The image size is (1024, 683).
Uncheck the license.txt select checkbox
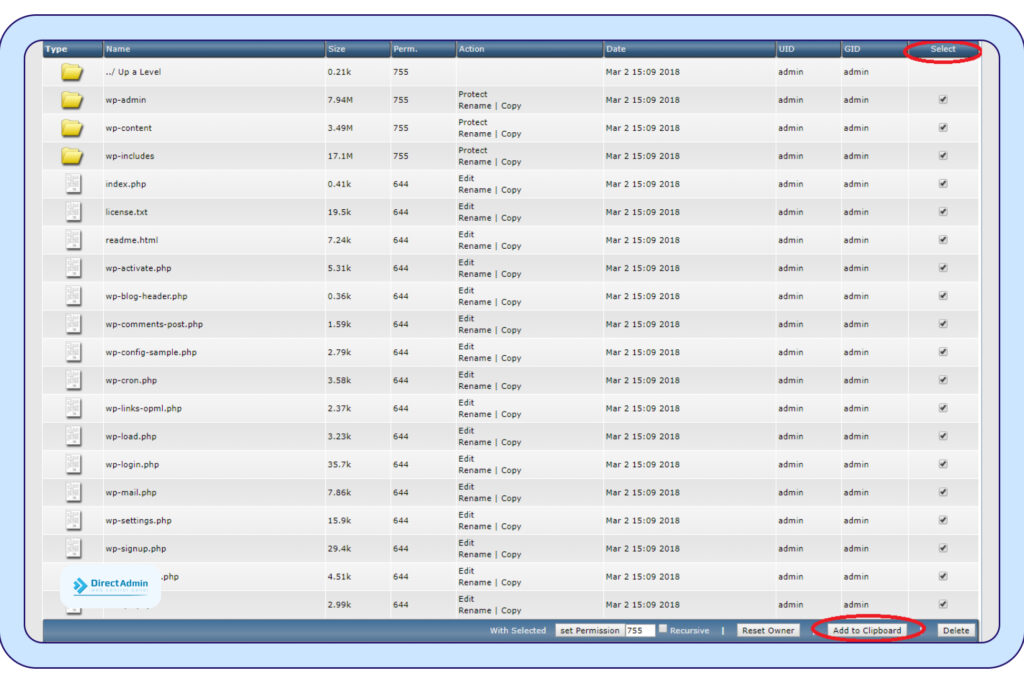943,212
